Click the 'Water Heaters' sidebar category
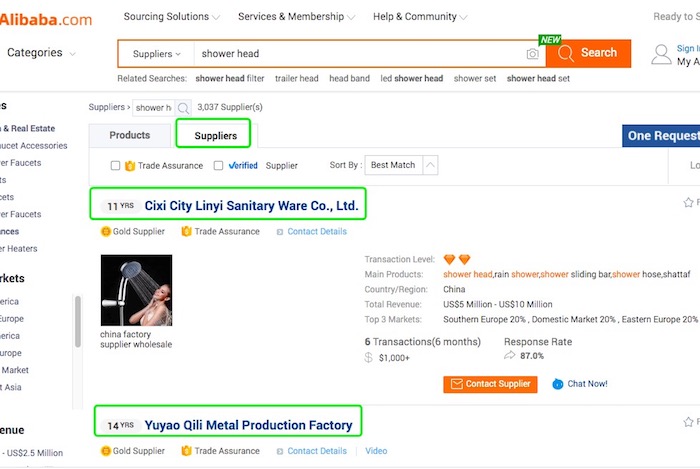The width and height of the screenshot is (700, 469). click(19, 249)
